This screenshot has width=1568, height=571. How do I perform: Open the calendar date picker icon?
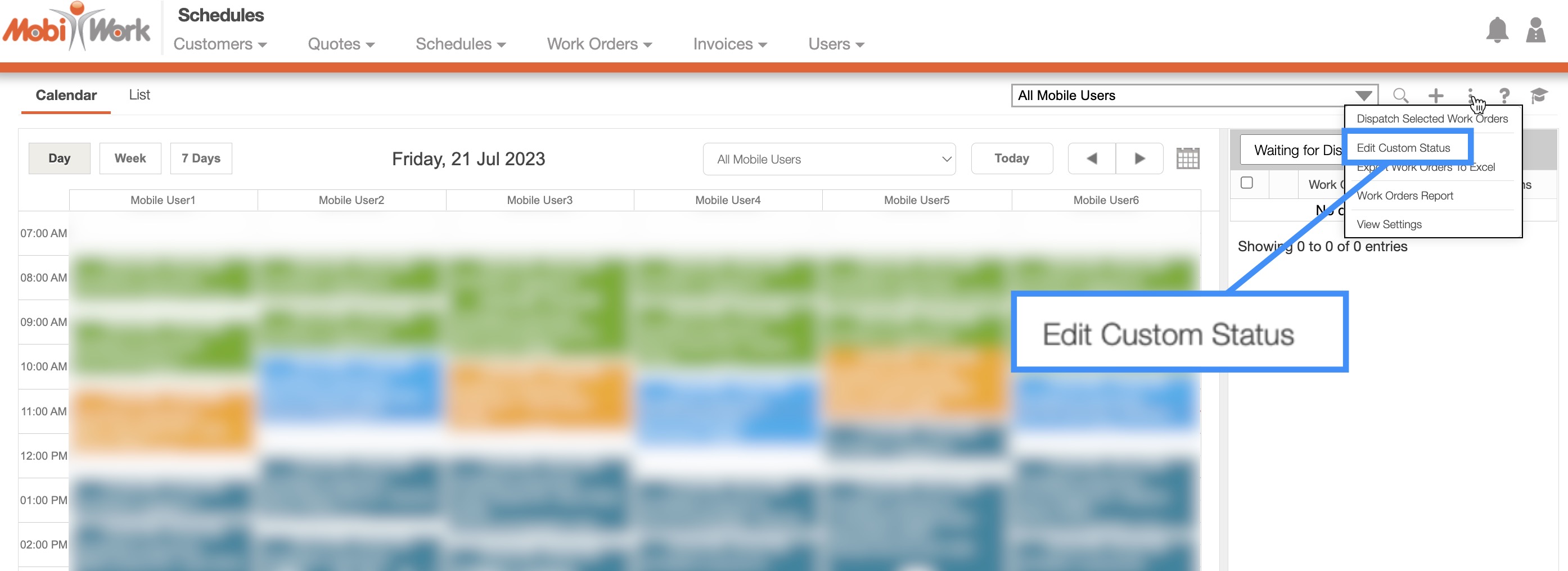point(1187,158)
